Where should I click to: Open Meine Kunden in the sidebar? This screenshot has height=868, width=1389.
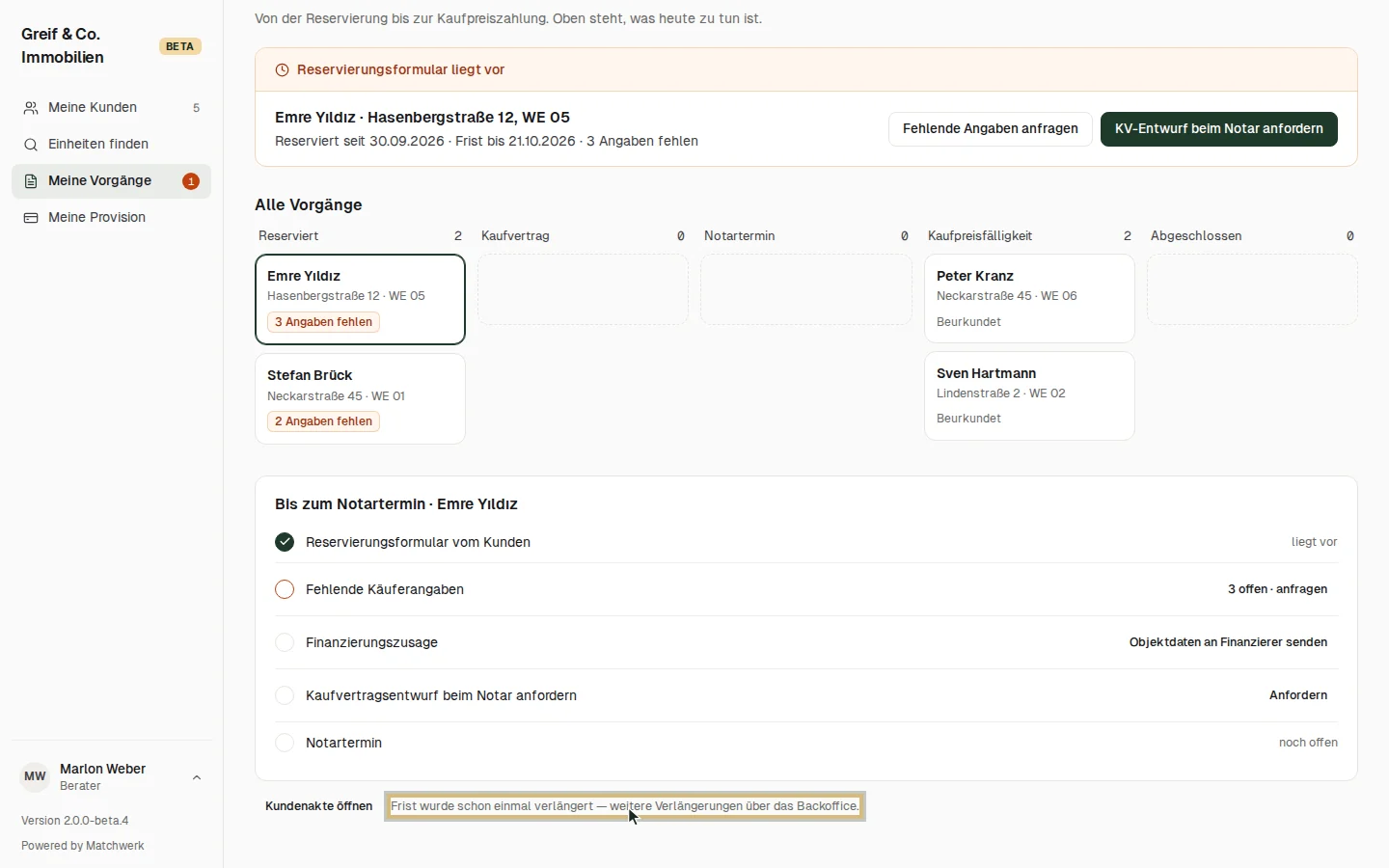[x=111, y=108]
